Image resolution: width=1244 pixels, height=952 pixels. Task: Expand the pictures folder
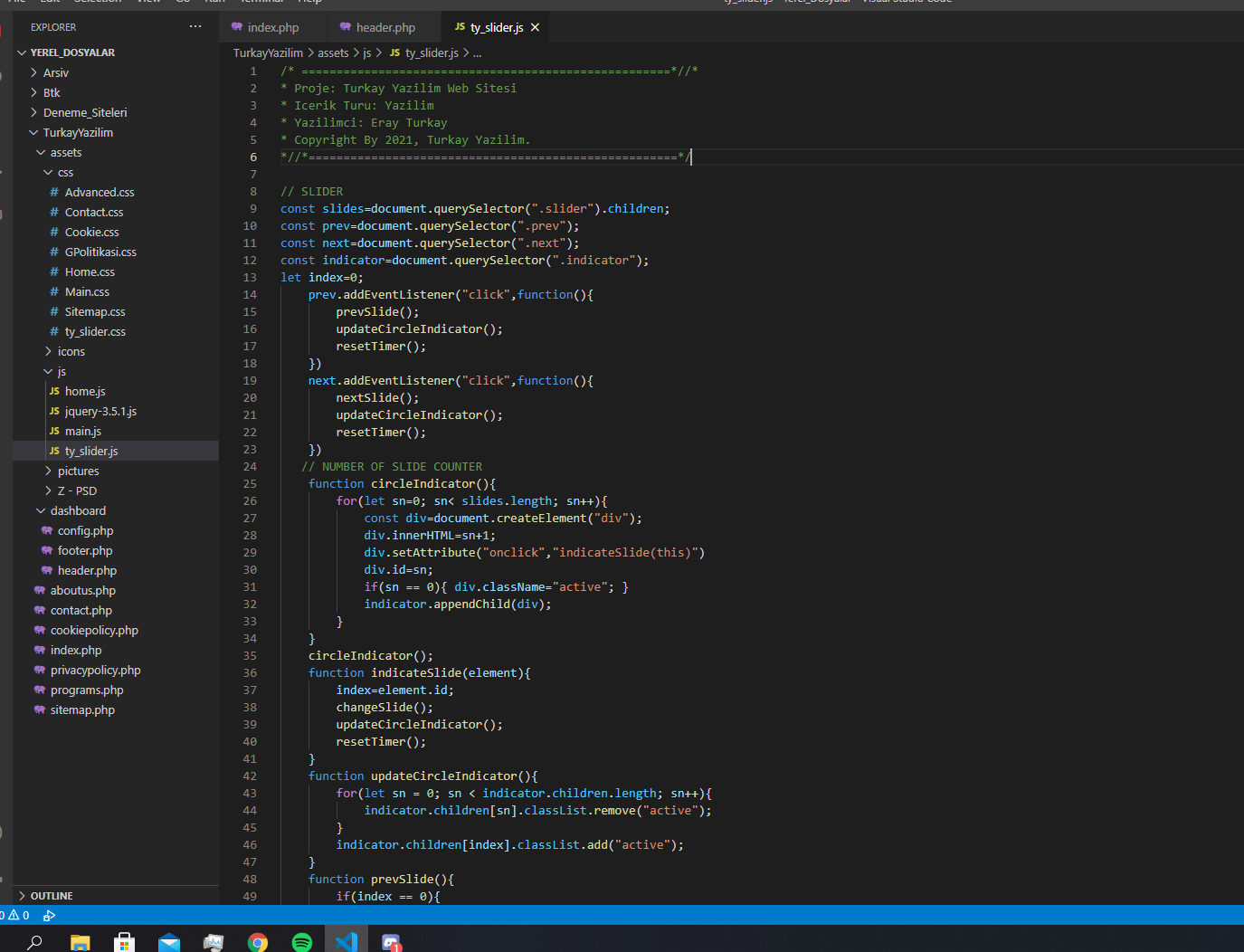coord(78,471)
